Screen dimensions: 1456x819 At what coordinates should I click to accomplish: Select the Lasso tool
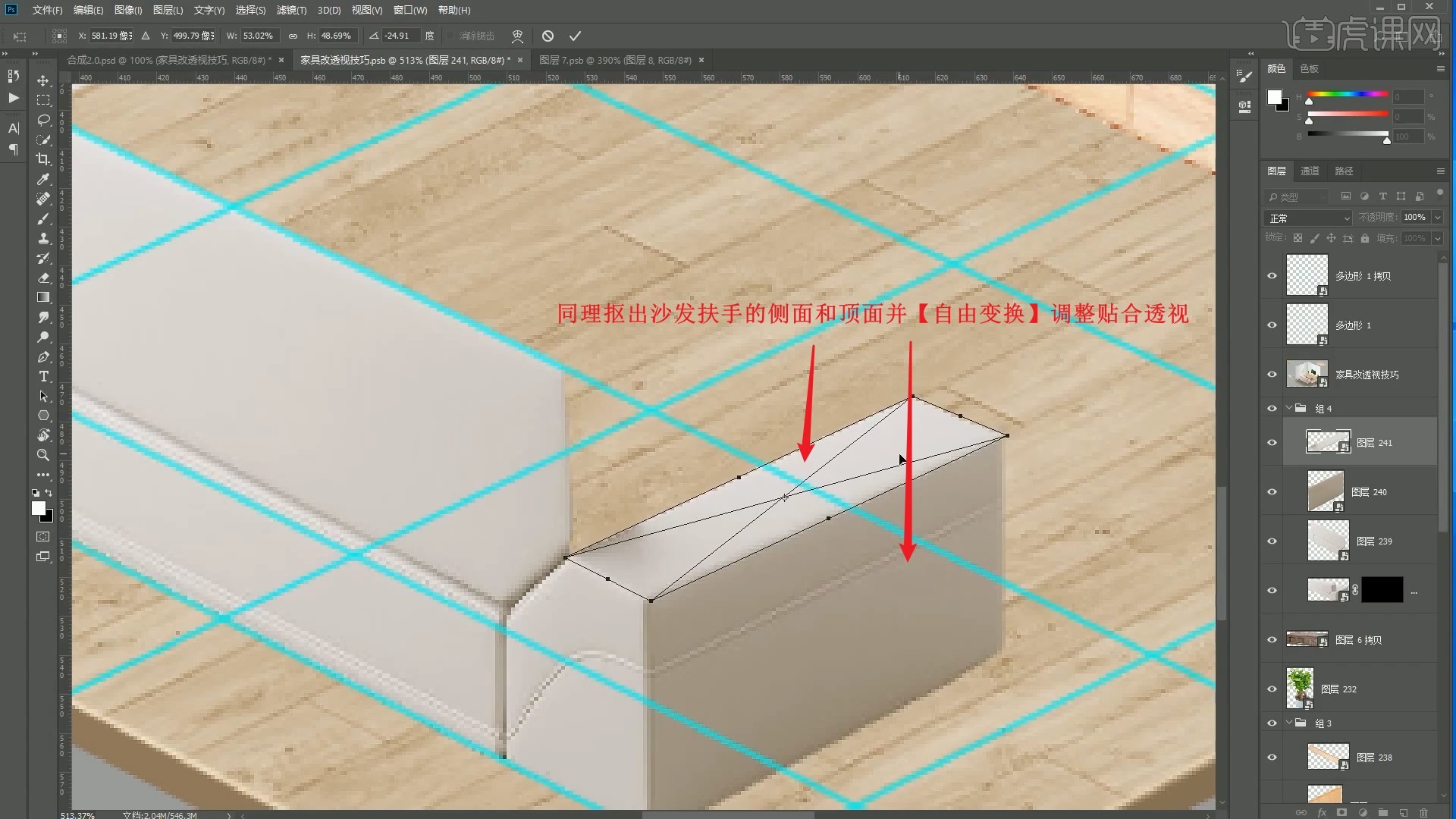[x=43, y=120]
